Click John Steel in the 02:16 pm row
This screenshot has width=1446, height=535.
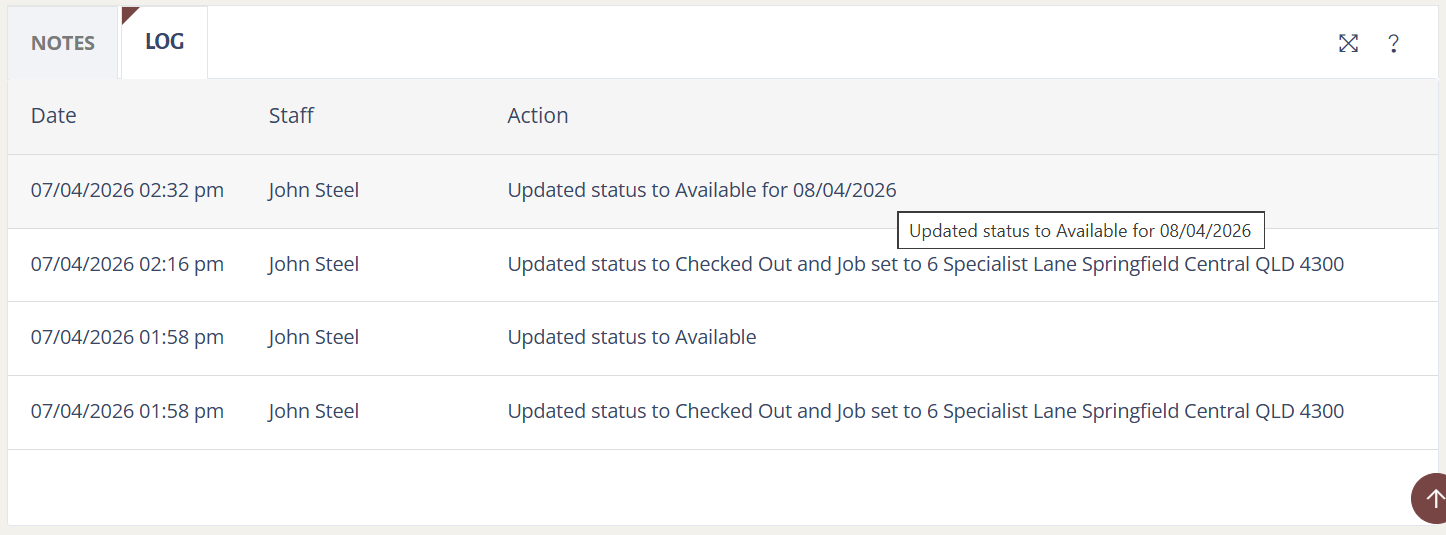[x=314, y=264]
